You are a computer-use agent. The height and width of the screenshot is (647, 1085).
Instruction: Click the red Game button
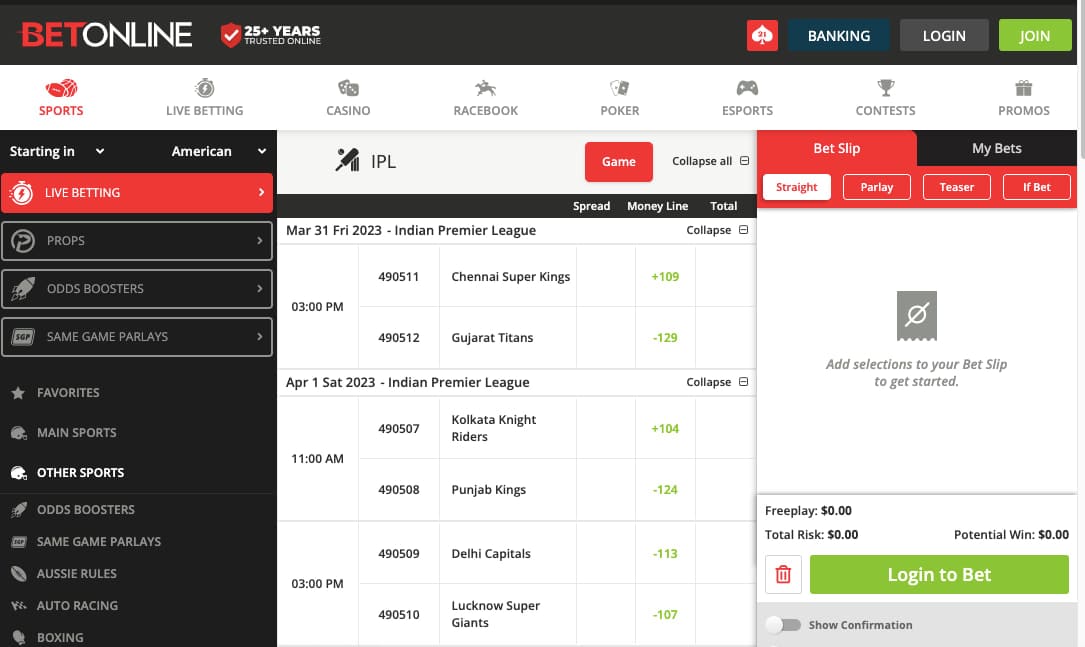pyautogui.click(x=619, y=162)
